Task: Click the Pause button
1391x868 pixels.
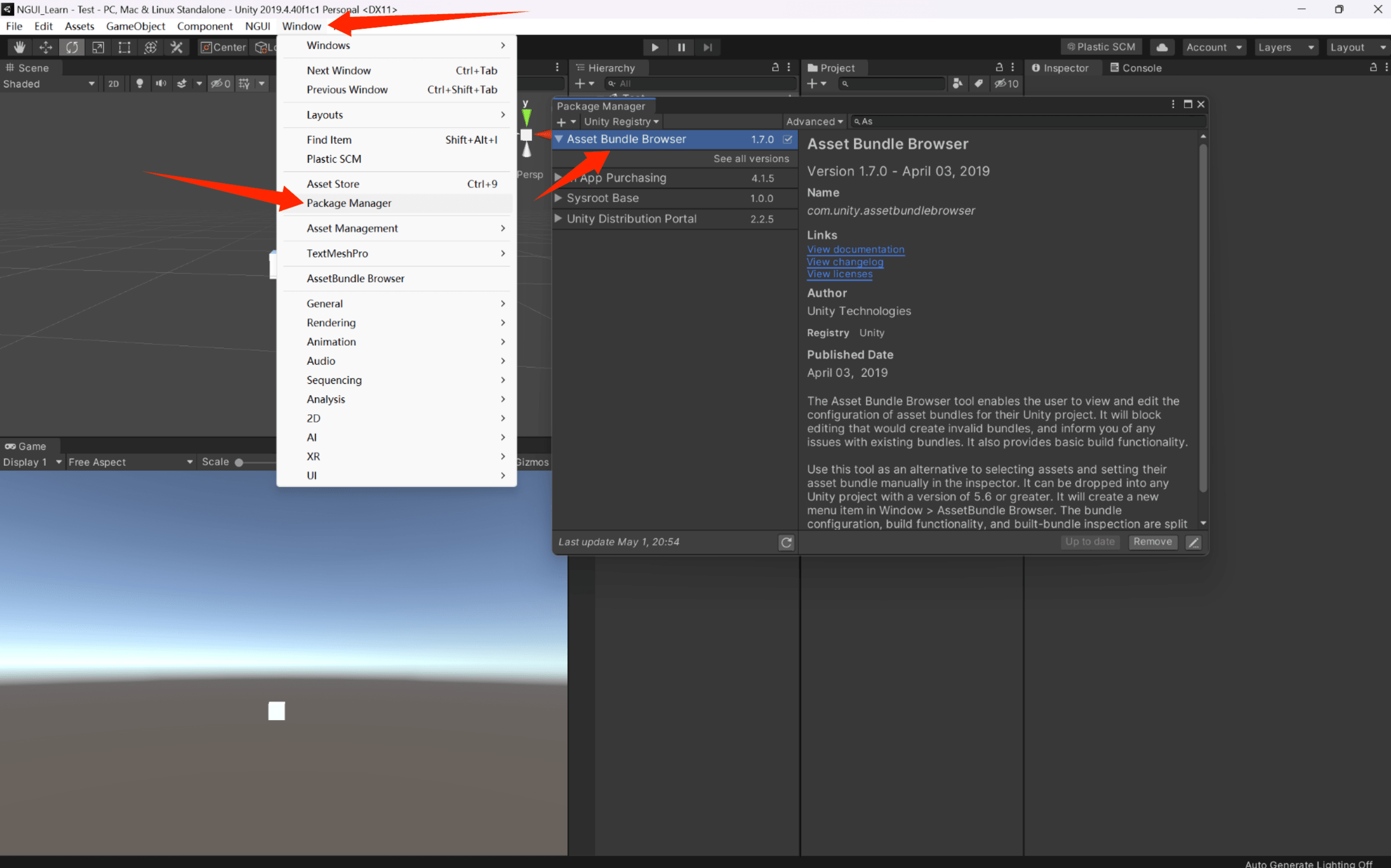Action: point(681,47)
